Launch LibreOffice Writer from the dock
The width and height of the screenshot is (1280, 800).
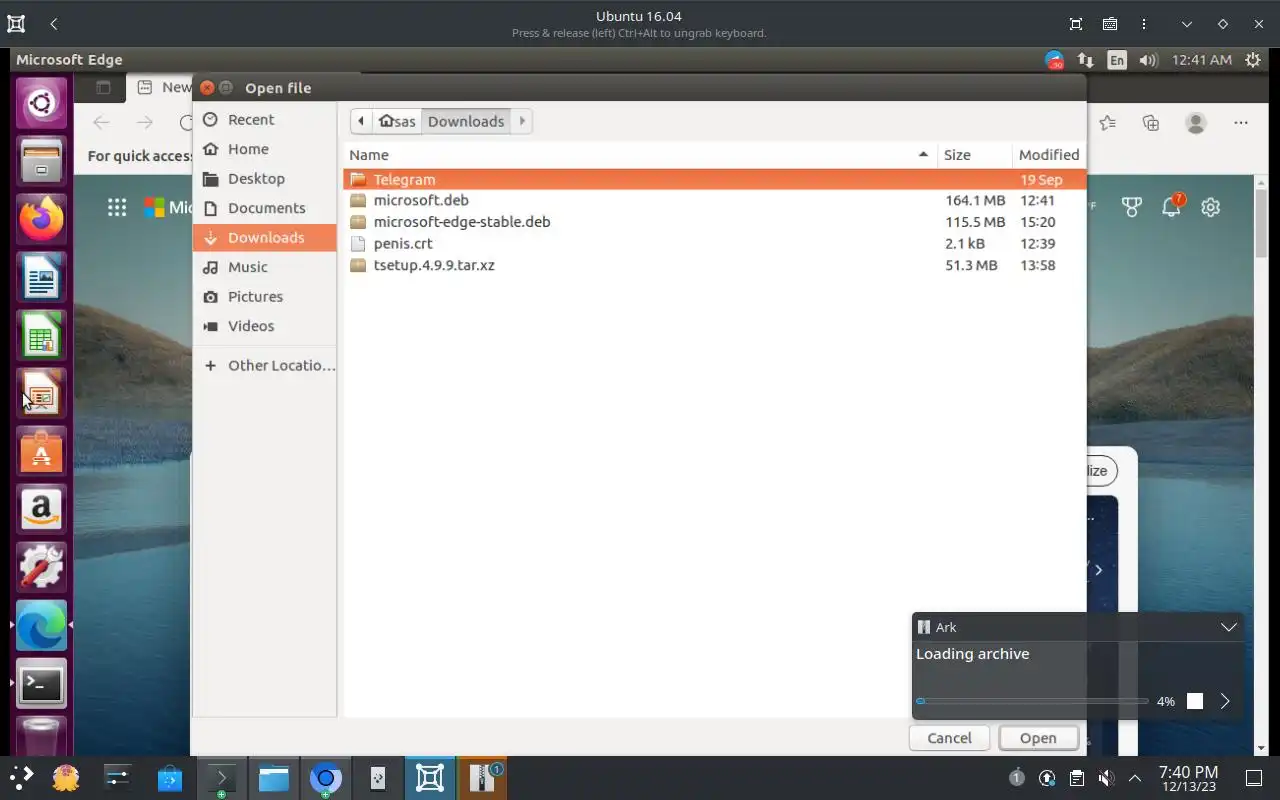coord(41,278)
